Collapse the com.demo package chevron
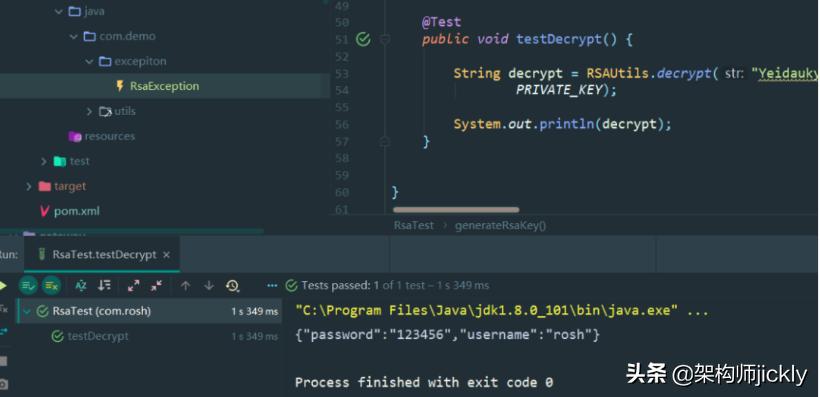The height and width of the screenshot is (397, 820). point(74,36)
